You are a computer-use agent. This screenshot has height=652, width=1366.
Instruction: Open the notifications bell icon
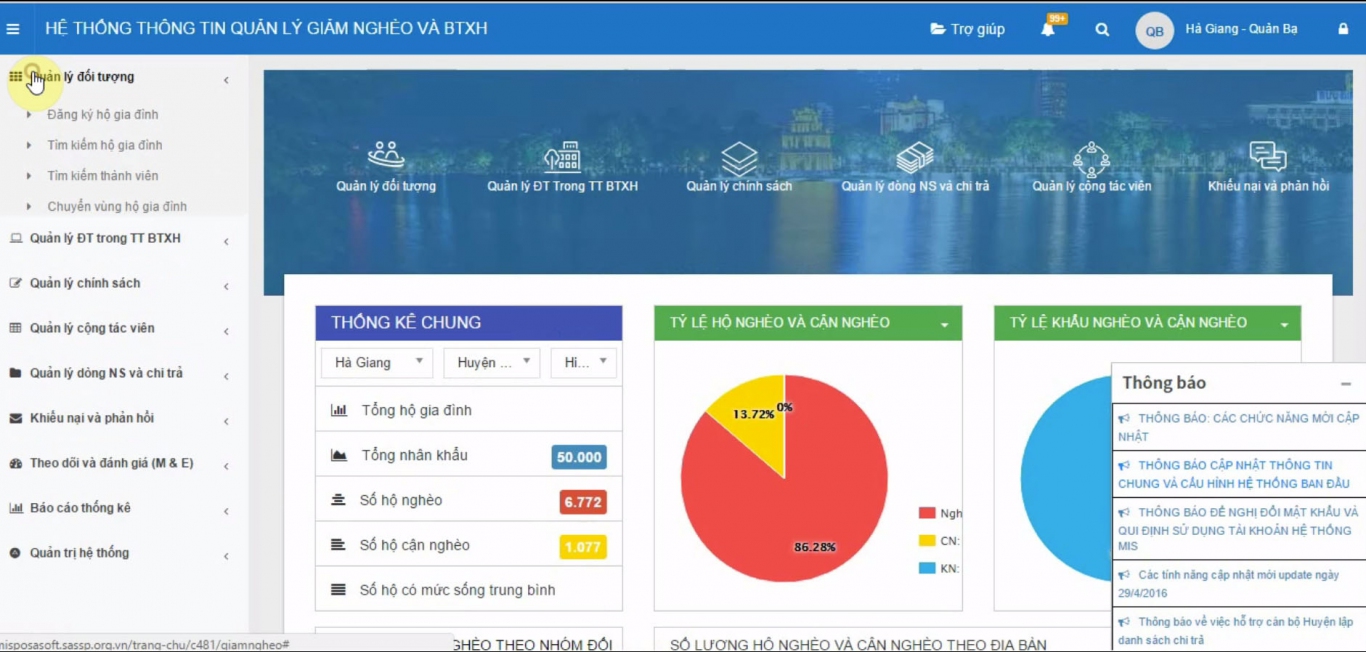point(1048,29)
